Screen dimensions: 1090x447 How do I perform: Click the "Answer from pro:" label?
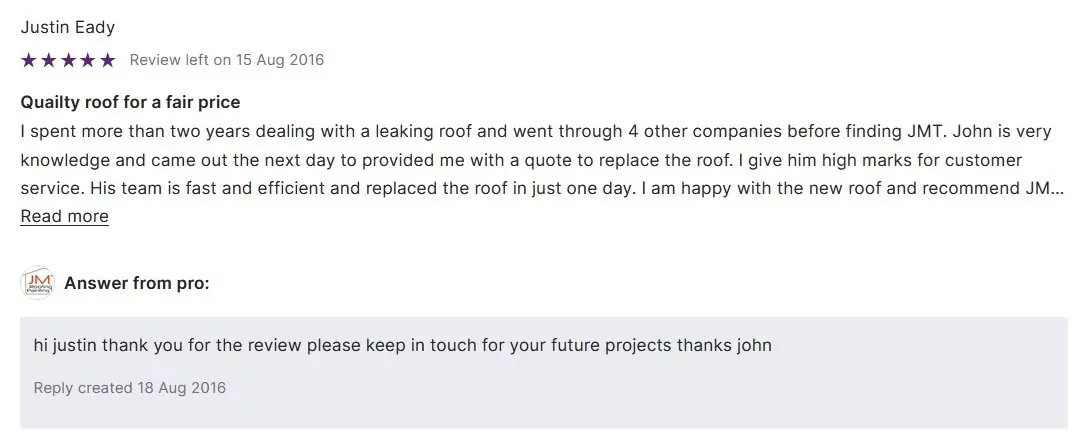coord(137,283)
